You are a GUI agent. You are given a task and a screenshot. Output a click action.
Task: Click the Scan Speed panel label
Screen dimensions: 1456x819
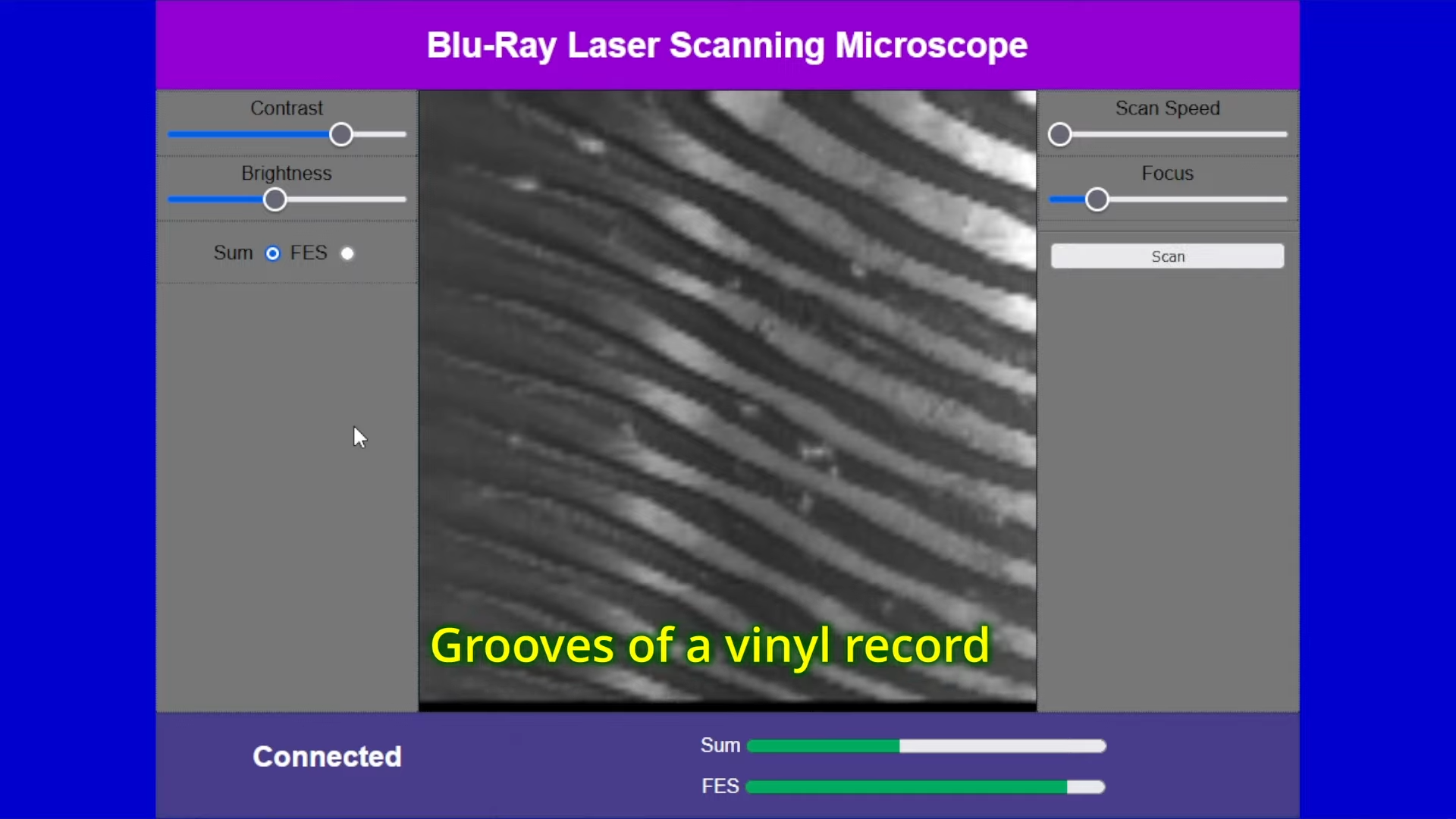click(x=1166, y=108)
